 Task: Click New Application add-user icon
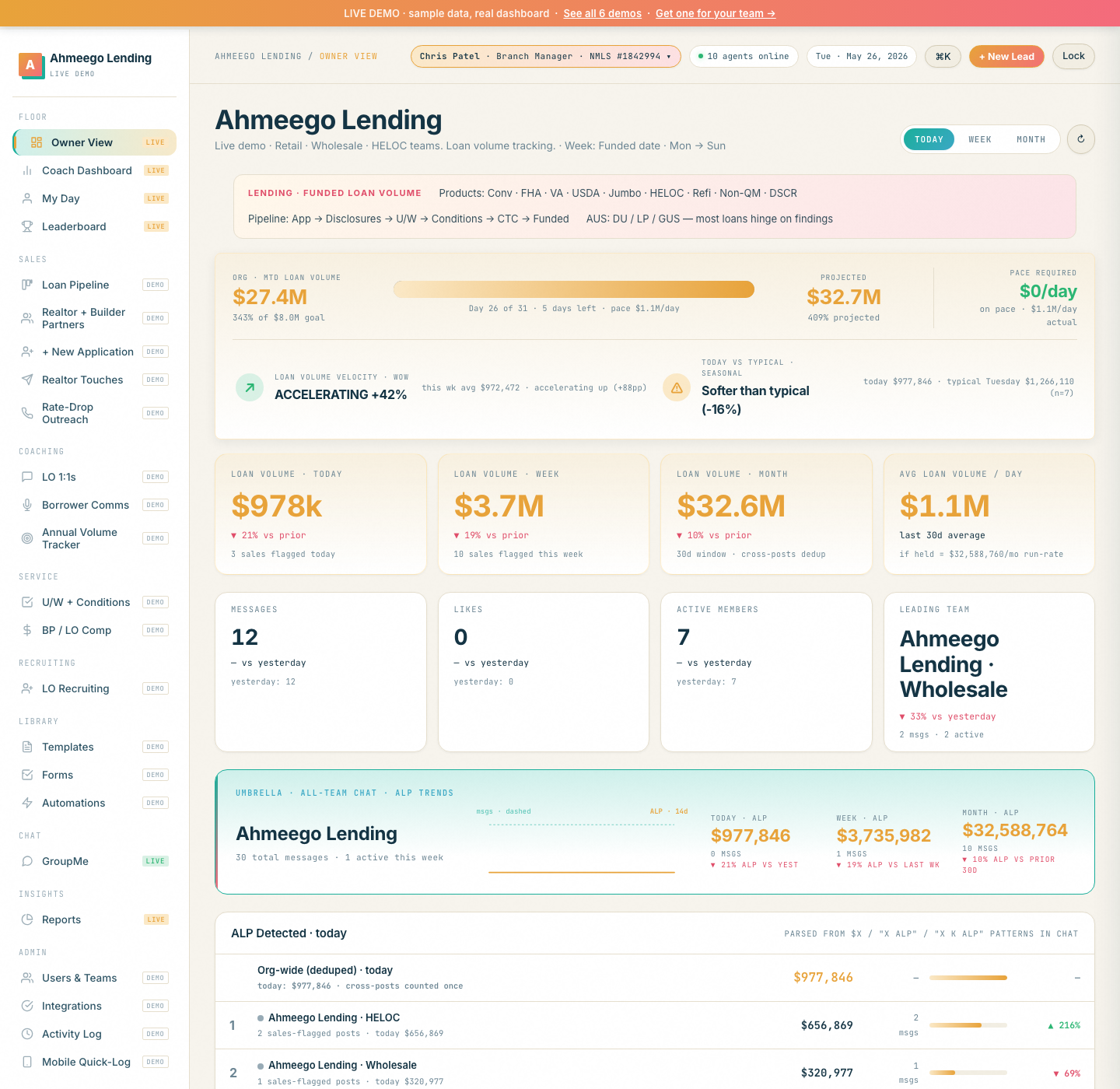point(27,352)
